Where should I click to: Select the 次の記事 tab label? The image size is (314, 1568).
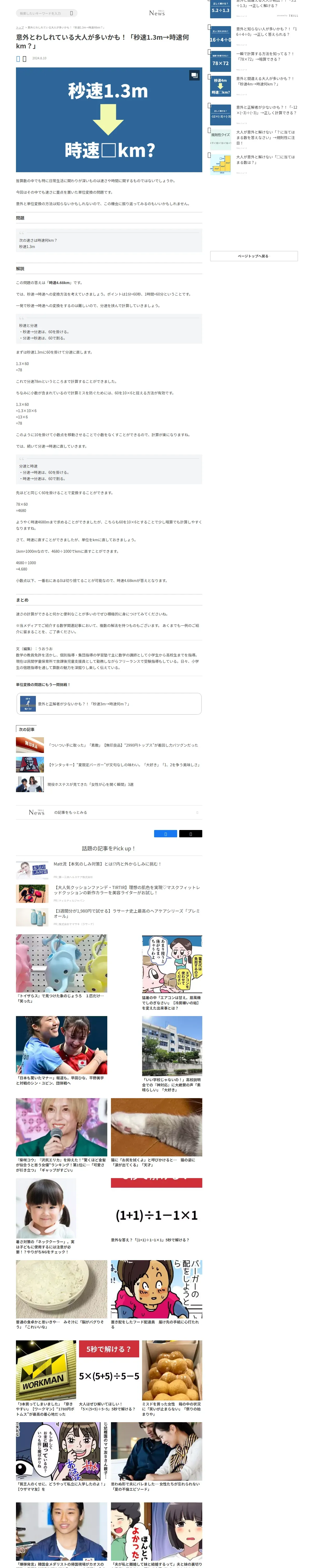pos(26,729)
